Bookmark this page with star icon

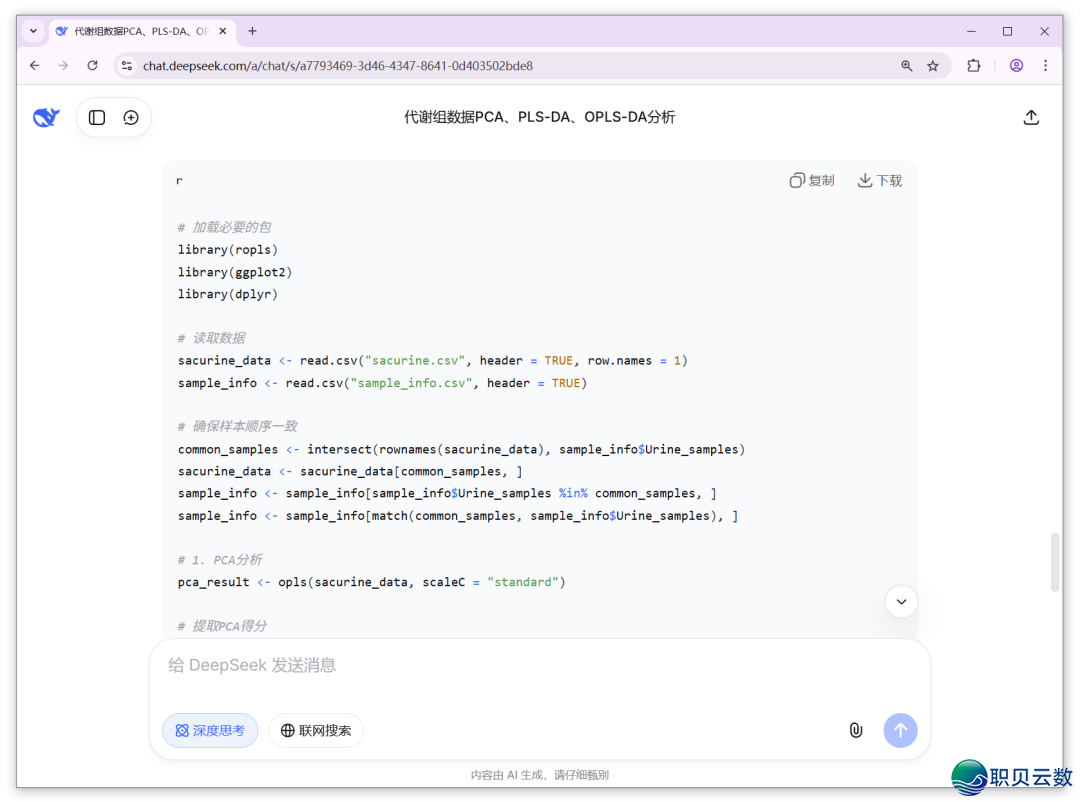coord(933,66)
